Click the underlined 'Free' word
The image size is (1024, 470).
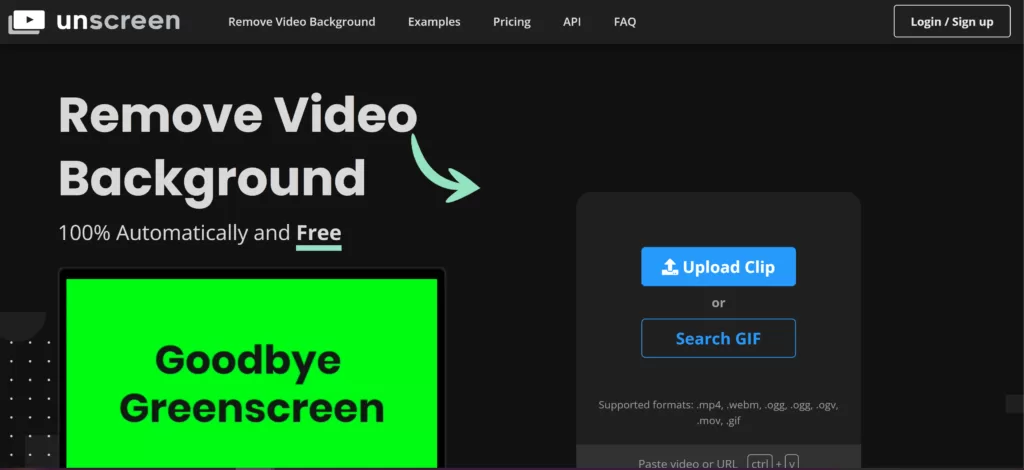click(319, 233)
